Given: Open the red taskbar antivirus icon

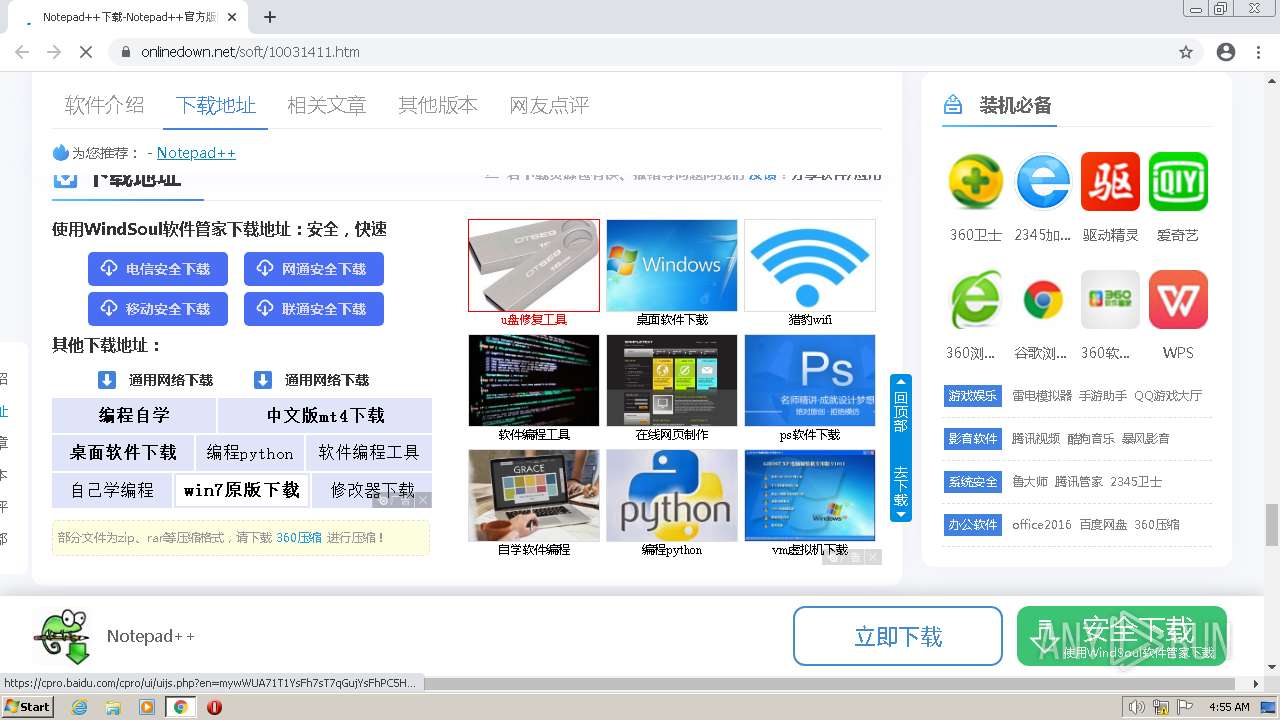Looking at the screenshot, I should tap(214, 707).
